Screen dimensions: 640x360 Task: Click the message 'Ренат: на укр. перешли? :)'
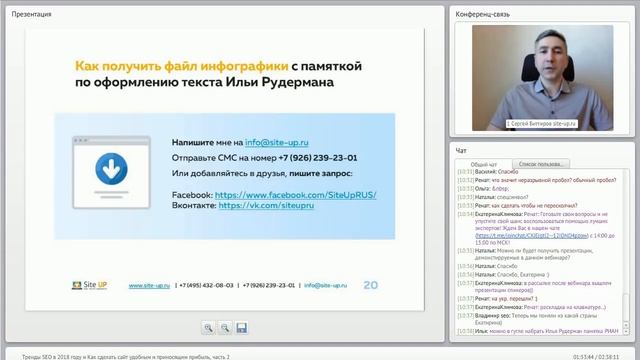click(x=498, y=299)
